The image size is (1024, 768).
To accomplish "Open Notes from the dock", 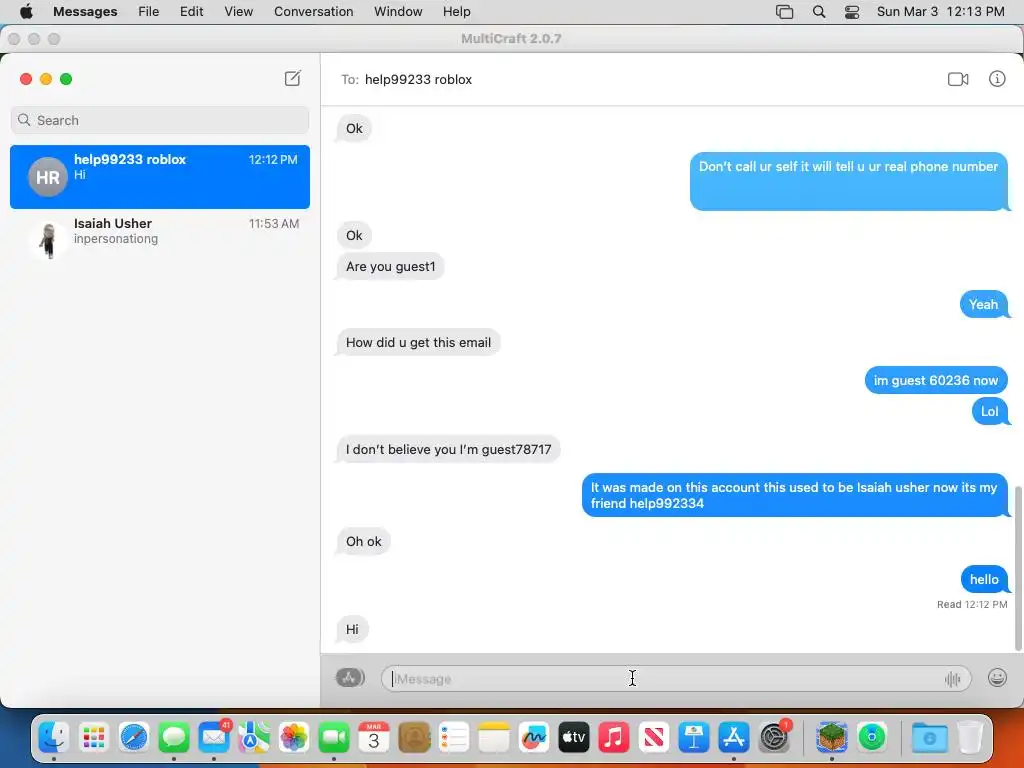I will [494, 737].
